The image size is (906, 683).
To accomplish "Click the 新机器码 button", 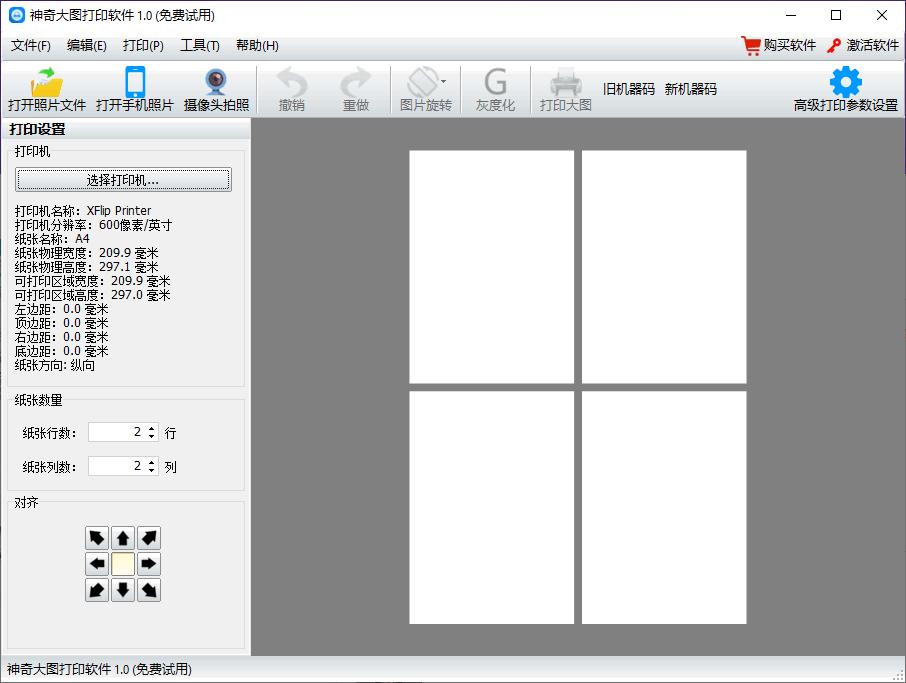I will pyautogui.click(x=690, y=89).
